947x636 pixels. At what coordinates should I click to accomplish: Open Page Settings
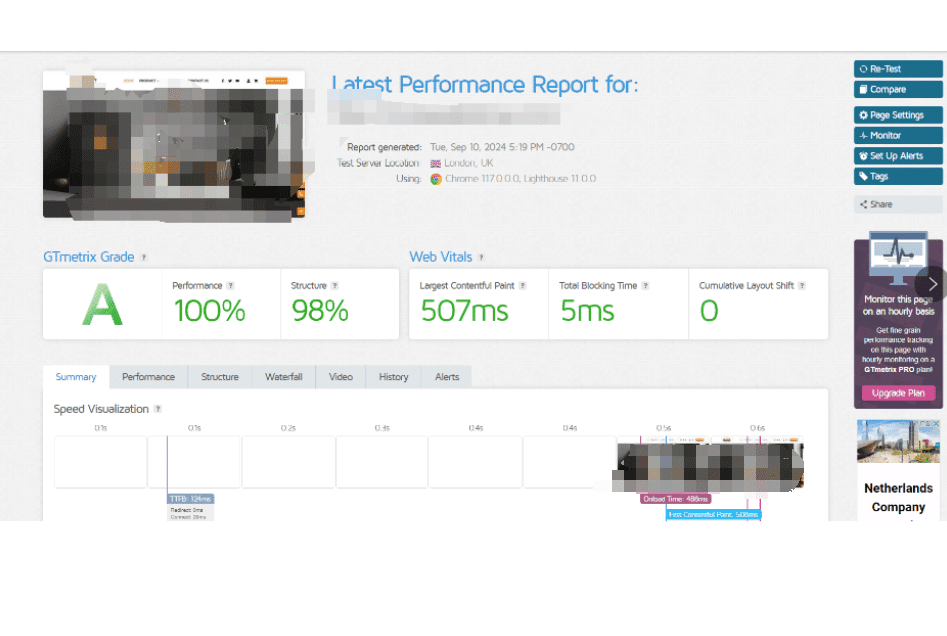click(897, 115)
